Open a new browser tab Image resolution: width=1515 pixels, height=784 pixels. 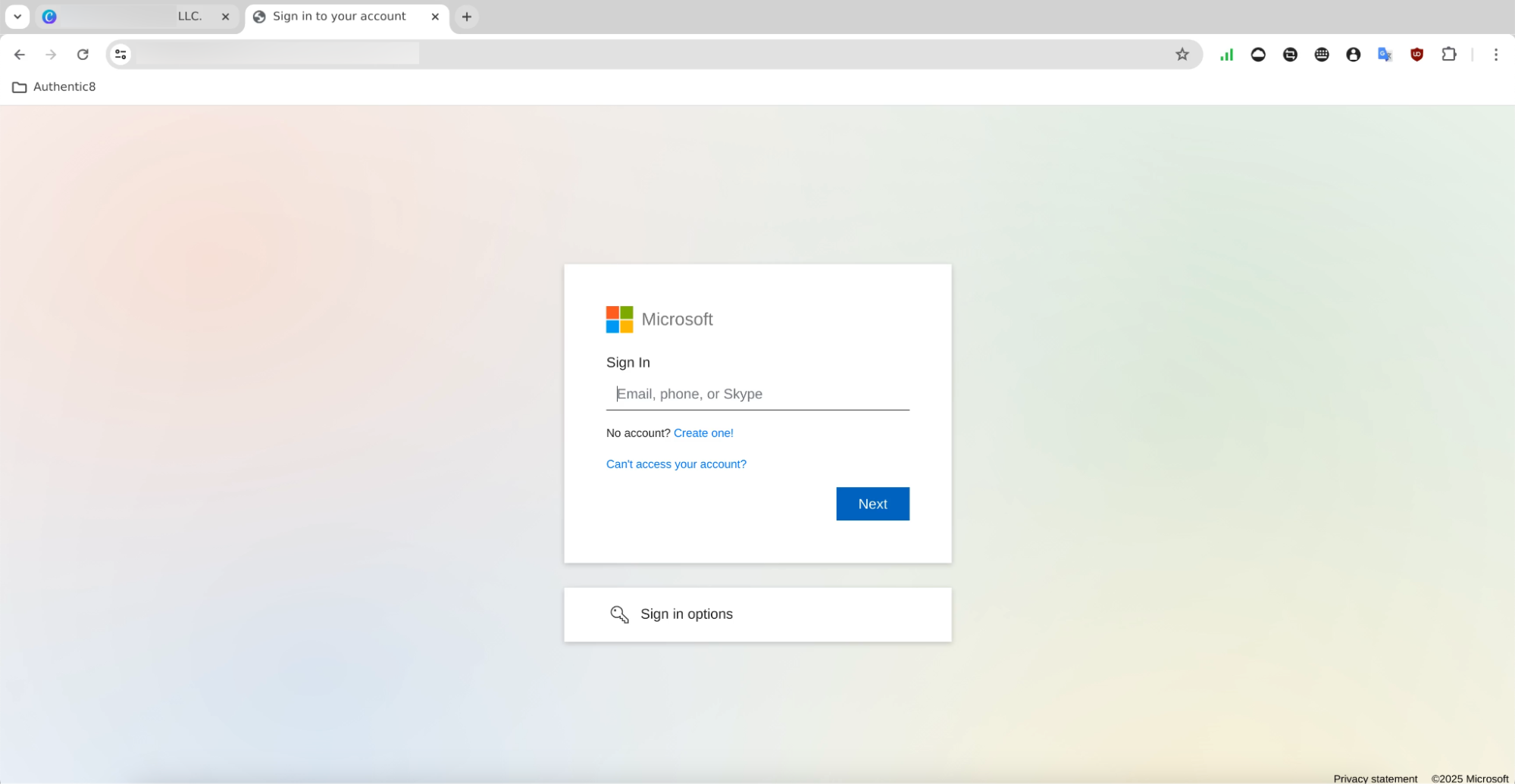[x=467, y=17]
